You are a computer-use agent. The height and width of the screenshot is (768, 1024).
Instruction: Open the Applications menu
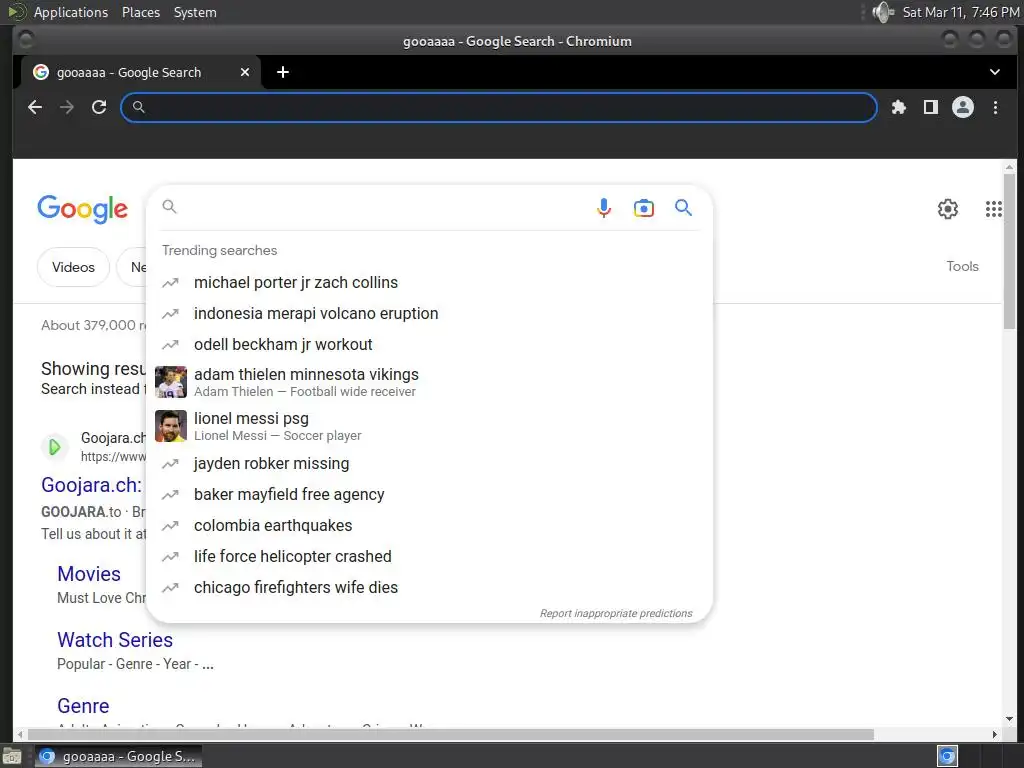(x=71, y=12)
